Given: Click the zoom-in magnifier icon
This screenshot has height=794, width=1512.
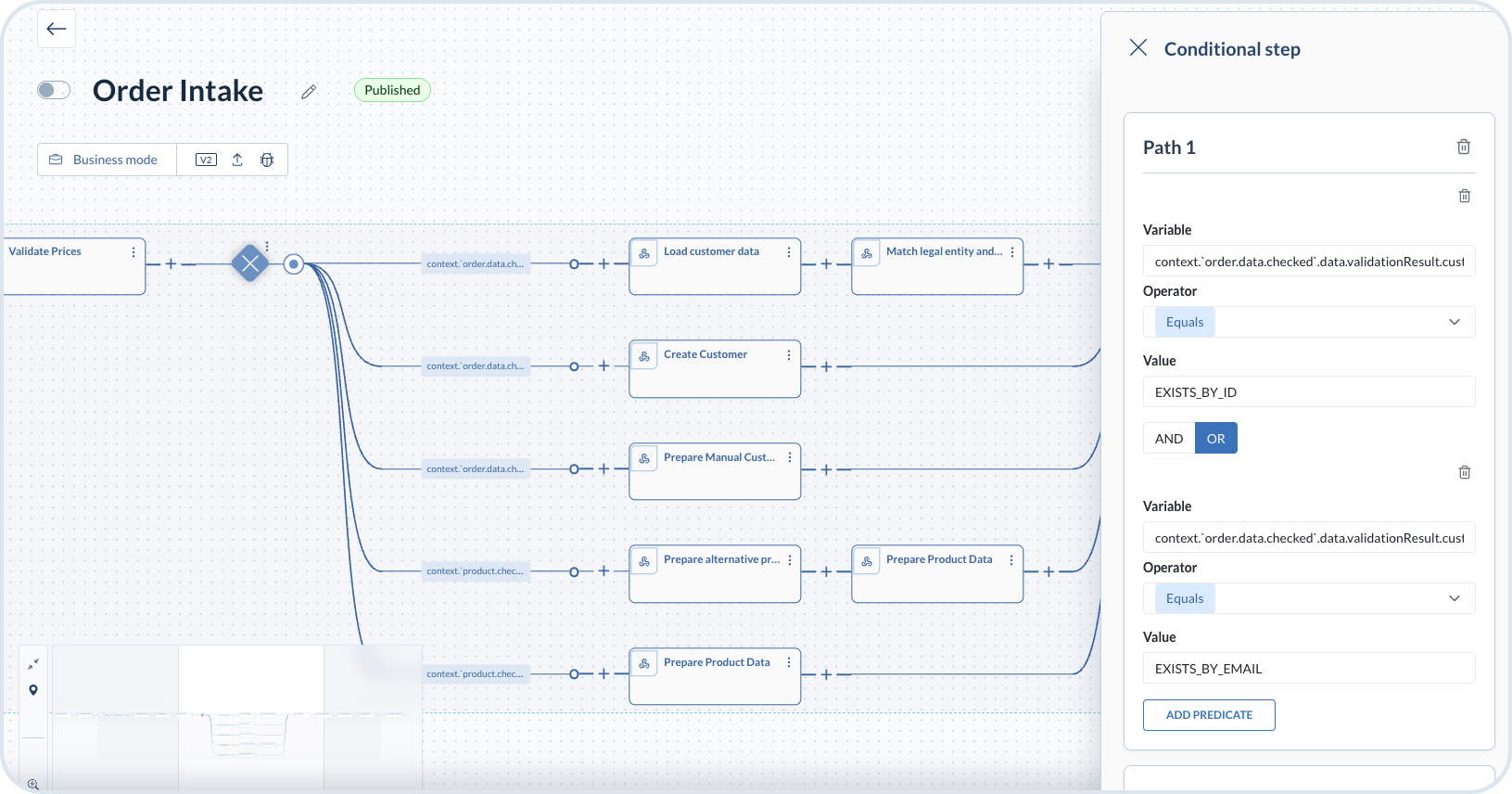Looking at the screenshot, I should click(33, 784).
